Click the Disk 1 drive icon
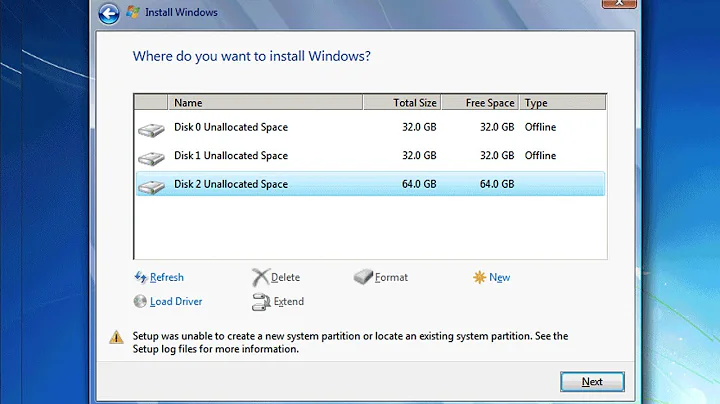 point(151,158)
